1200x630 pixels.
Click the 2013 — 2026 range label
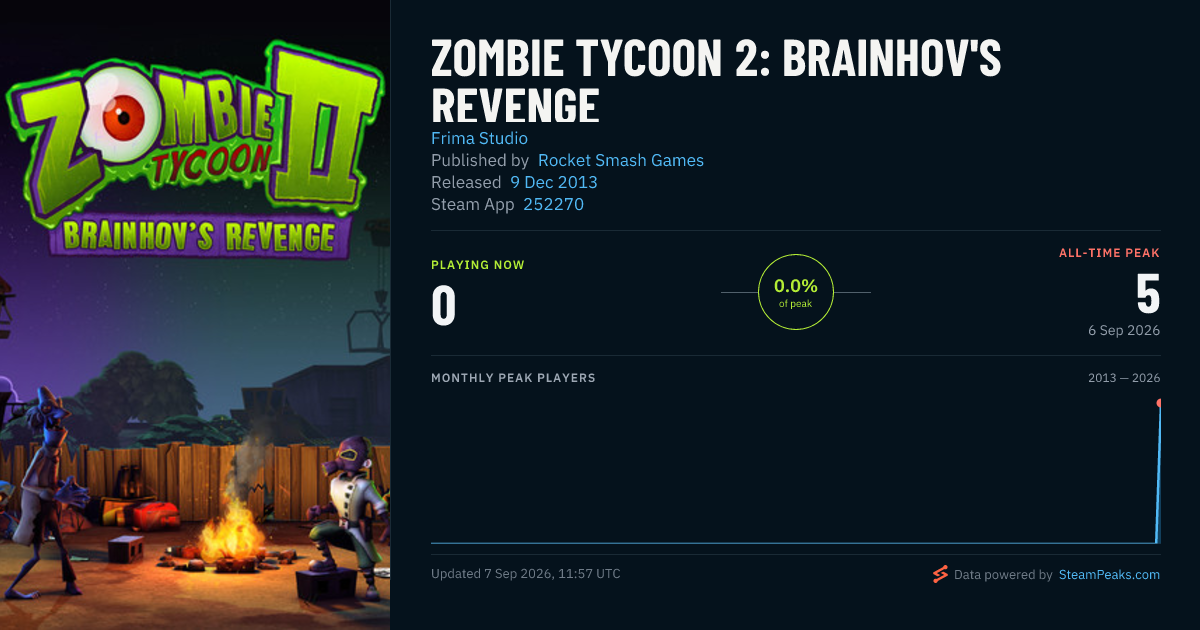pyautogui.click(x=1124, y=378)
